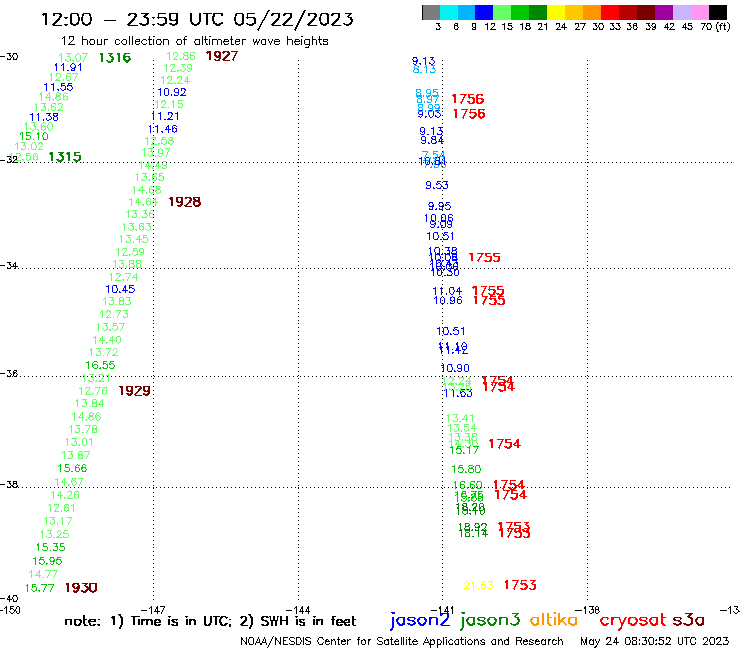The height and width of the screenshot is (650, 740).
Task: Click the gray 3 ft color swatch
Action: coord(431,12)
